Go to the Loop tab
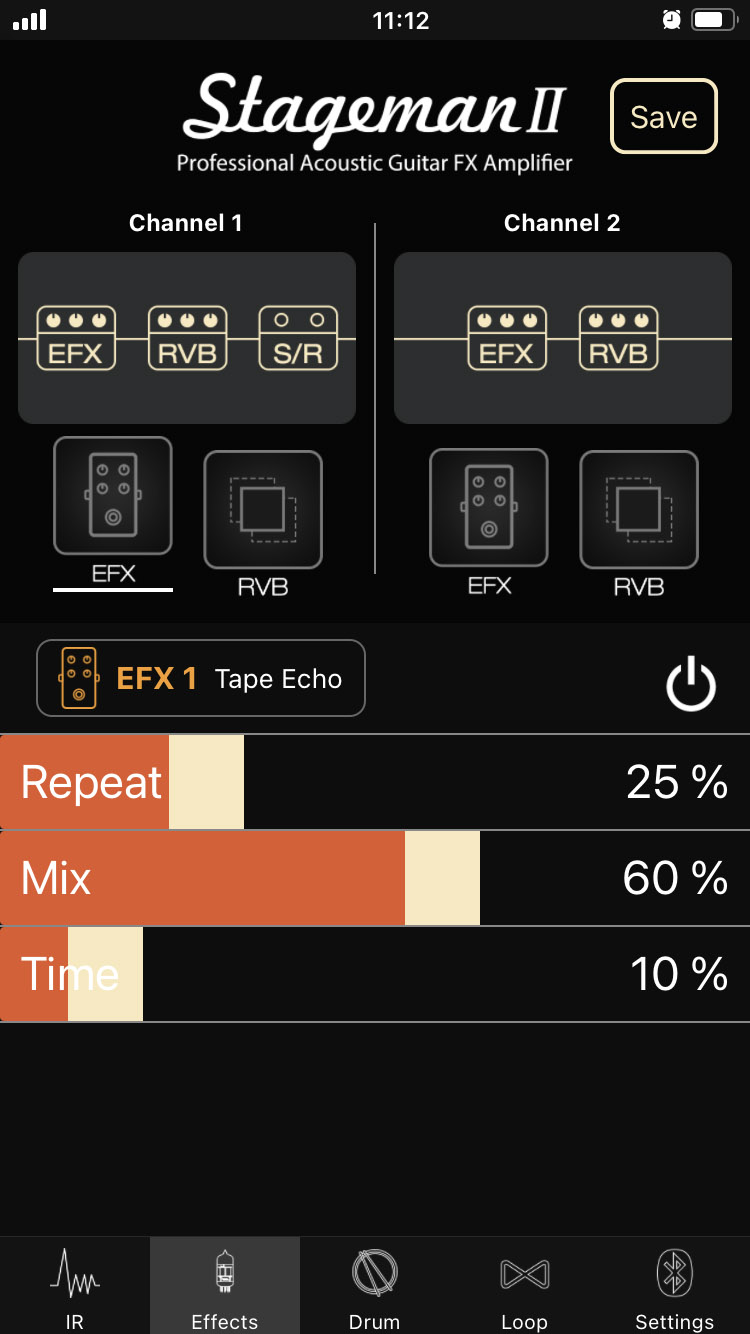Image resolution: width=750 pixels, height=1334 pixels. pyautogui.click(x=525, y=1288)
